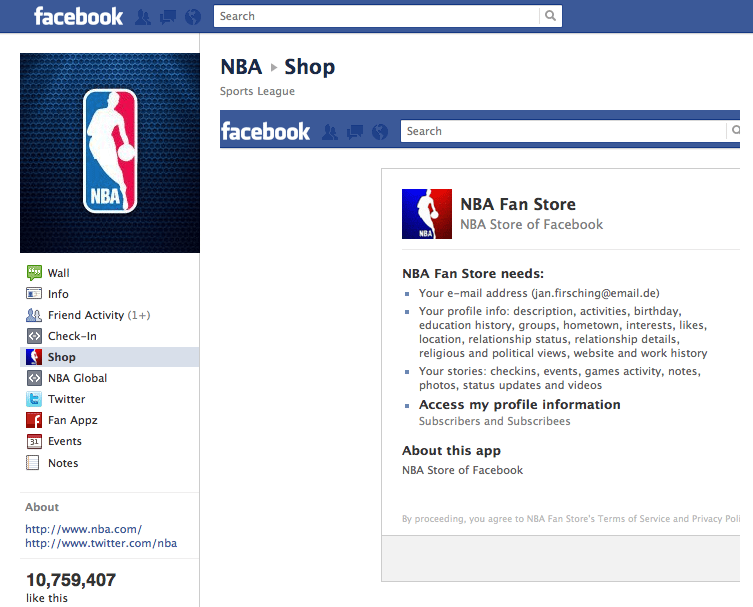Open the Events section
The height and width of the screenshot is (607, 753).
tap(65, 441)
